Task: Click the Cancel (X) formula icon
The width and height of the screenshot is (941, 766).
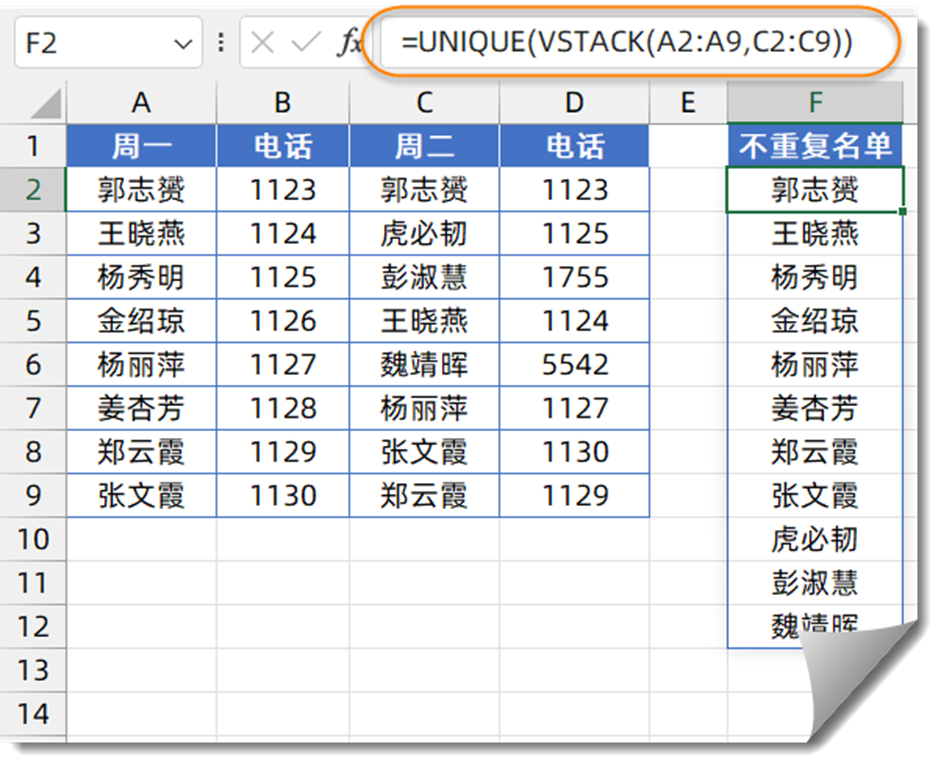Action: [x=263, y=44]
